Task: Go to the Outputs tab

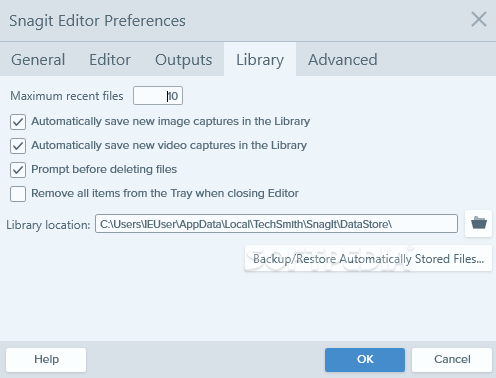Action: [183, 60]
